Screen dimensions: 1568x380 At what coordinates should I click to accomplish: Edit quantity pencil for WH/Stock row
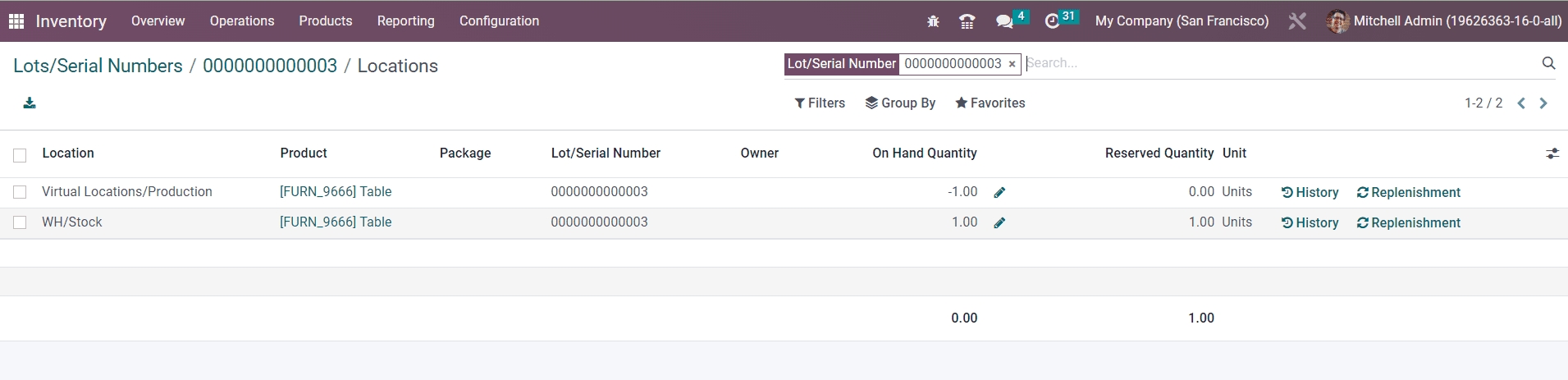point(999,223)
